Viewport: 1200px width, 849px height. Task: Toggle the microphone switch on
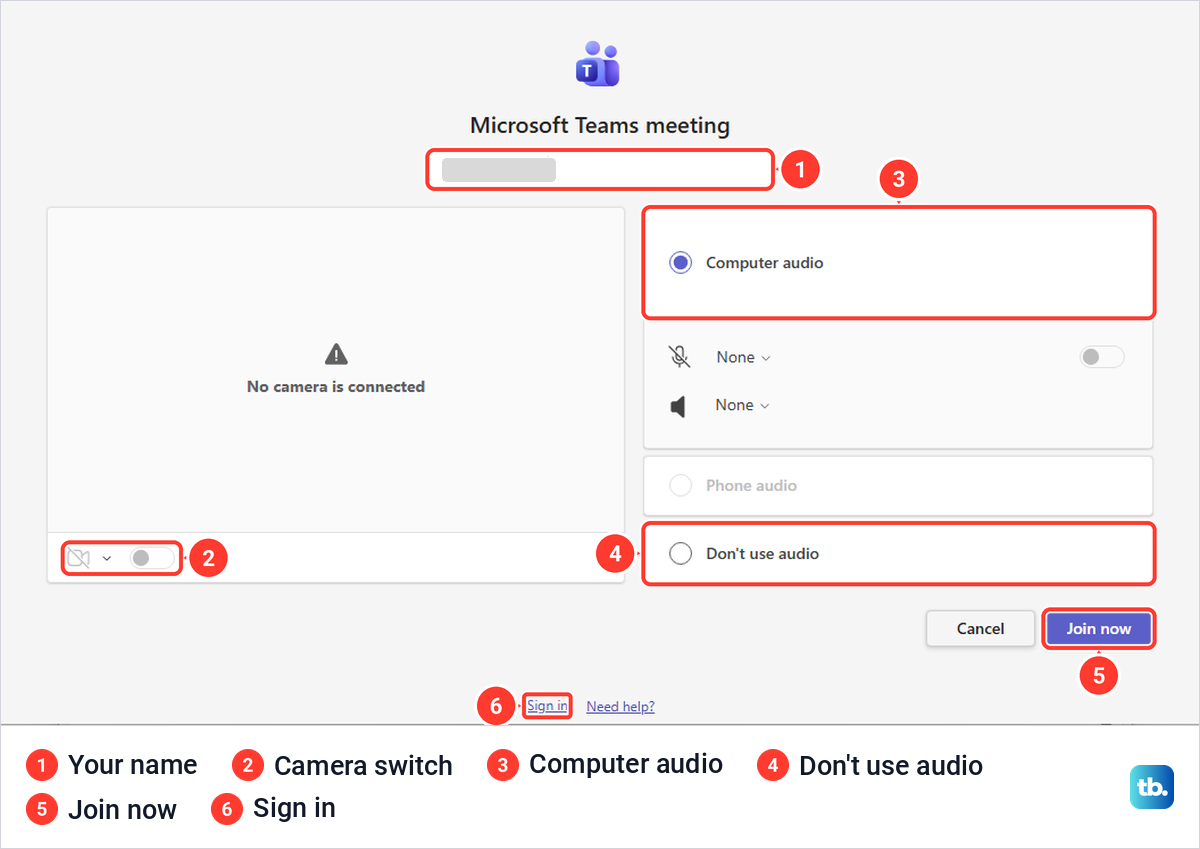(1102, 357)
